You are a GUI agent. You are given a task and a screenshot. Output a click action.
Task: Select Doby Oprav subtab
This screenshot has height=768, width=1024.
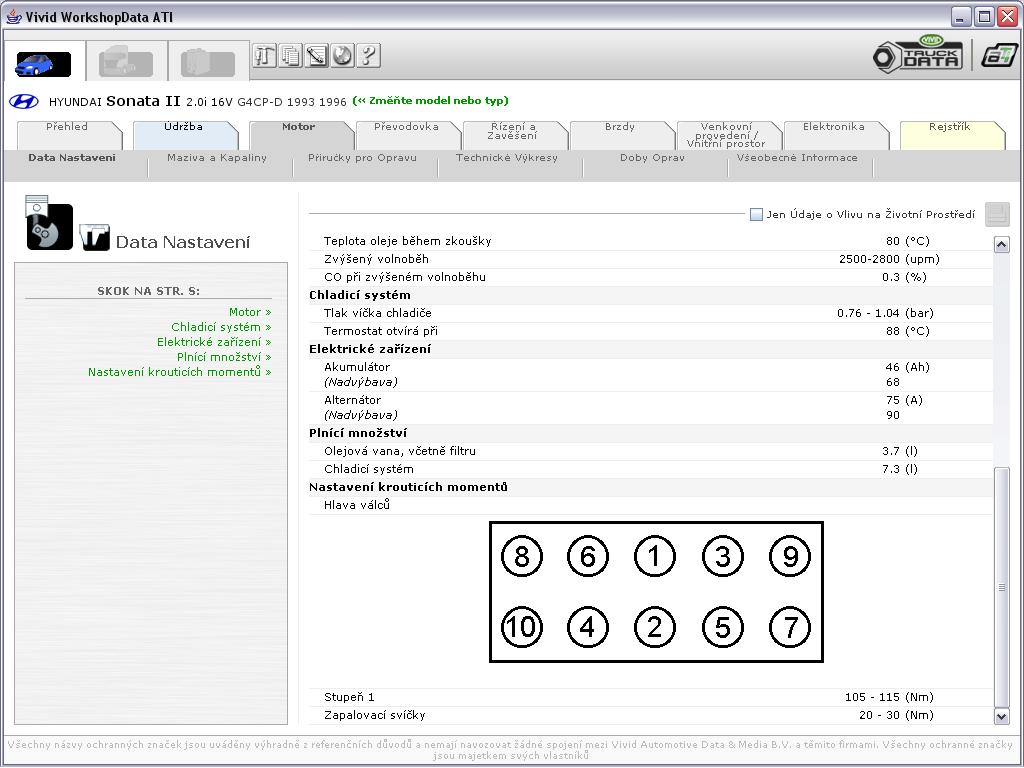652,157
